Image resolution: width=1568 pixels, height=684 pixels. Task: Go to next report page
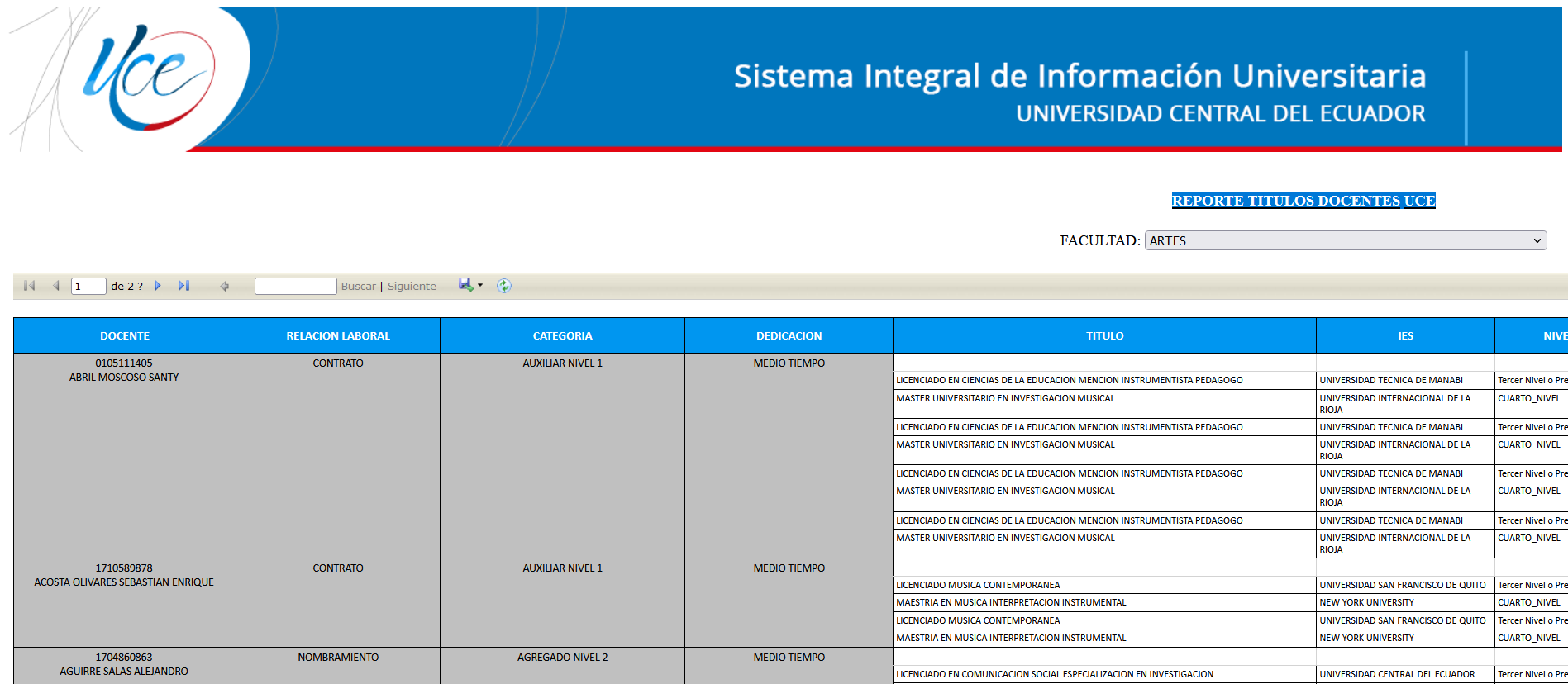158,286
